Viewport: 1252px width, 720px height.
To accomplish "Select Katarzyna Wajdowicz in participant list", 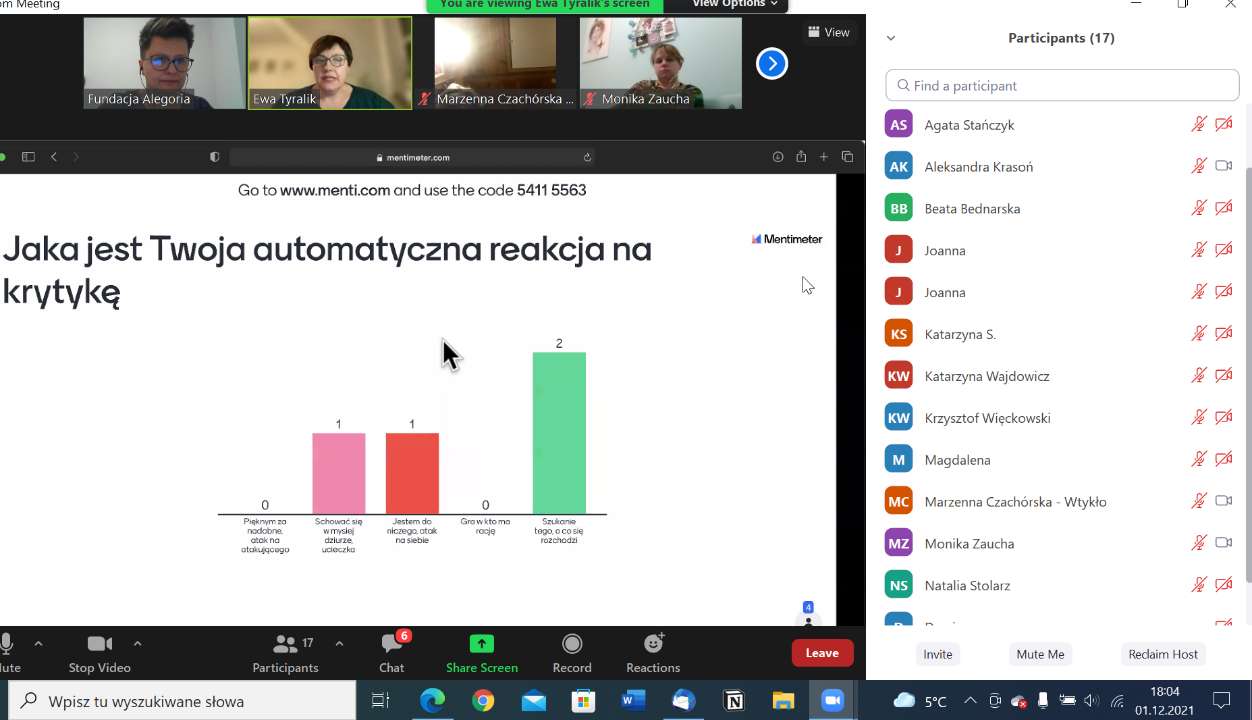I will [x=986, y=376].
